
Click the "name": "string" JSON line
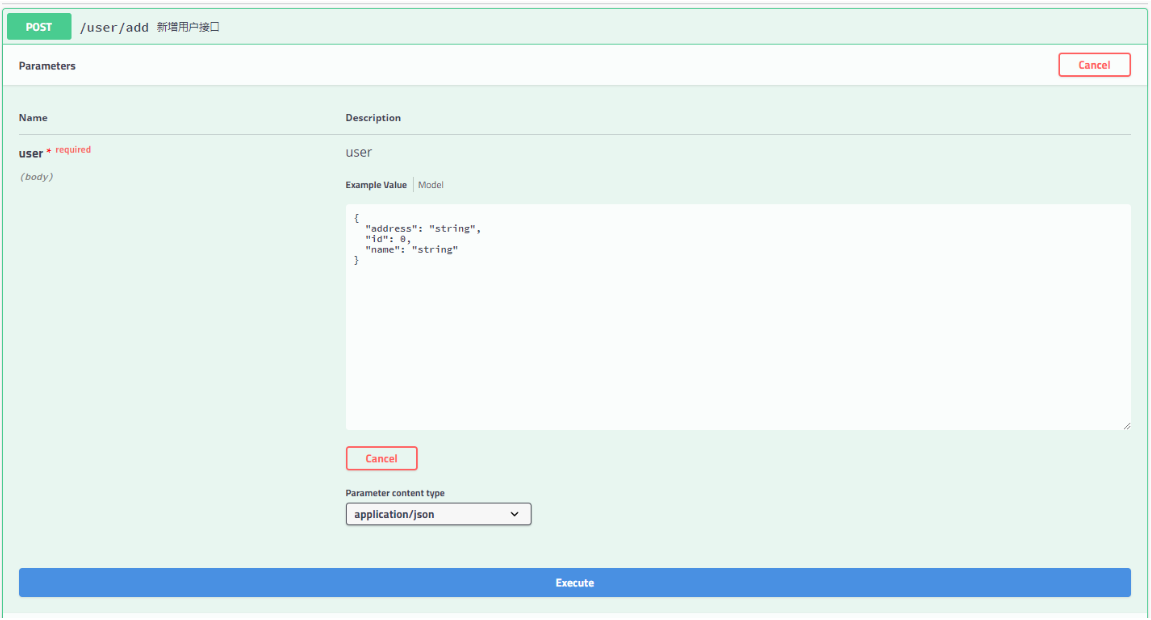[411, 249]
